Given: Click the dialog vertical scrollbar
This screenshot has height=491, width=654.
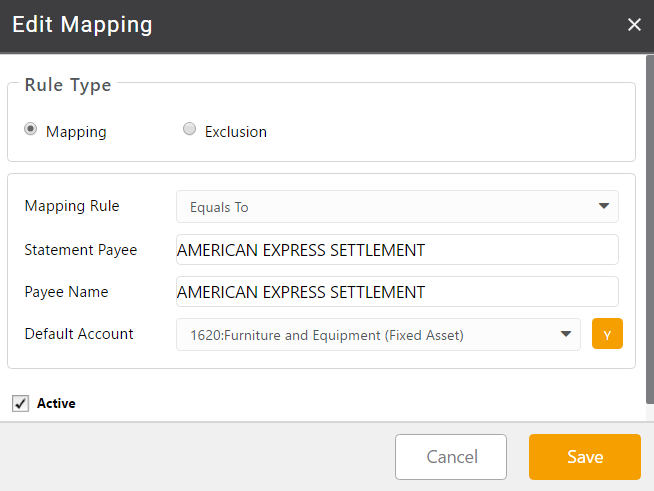Looking at the screenshot, I should pyautogui.click(x=650, y=229).
